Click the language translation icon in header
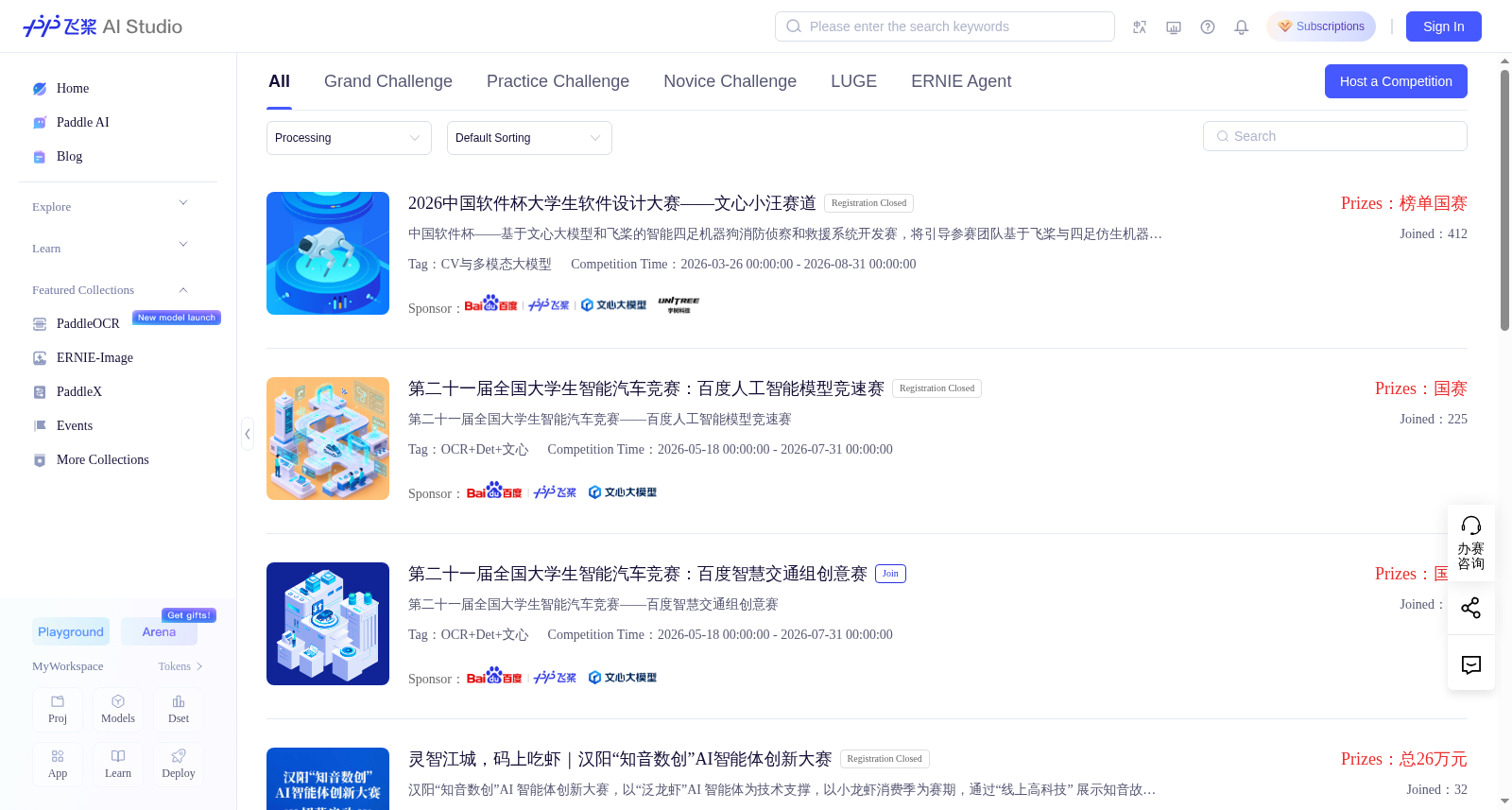The width and height of the screenshot is (1512, 810). (1140, 27)
